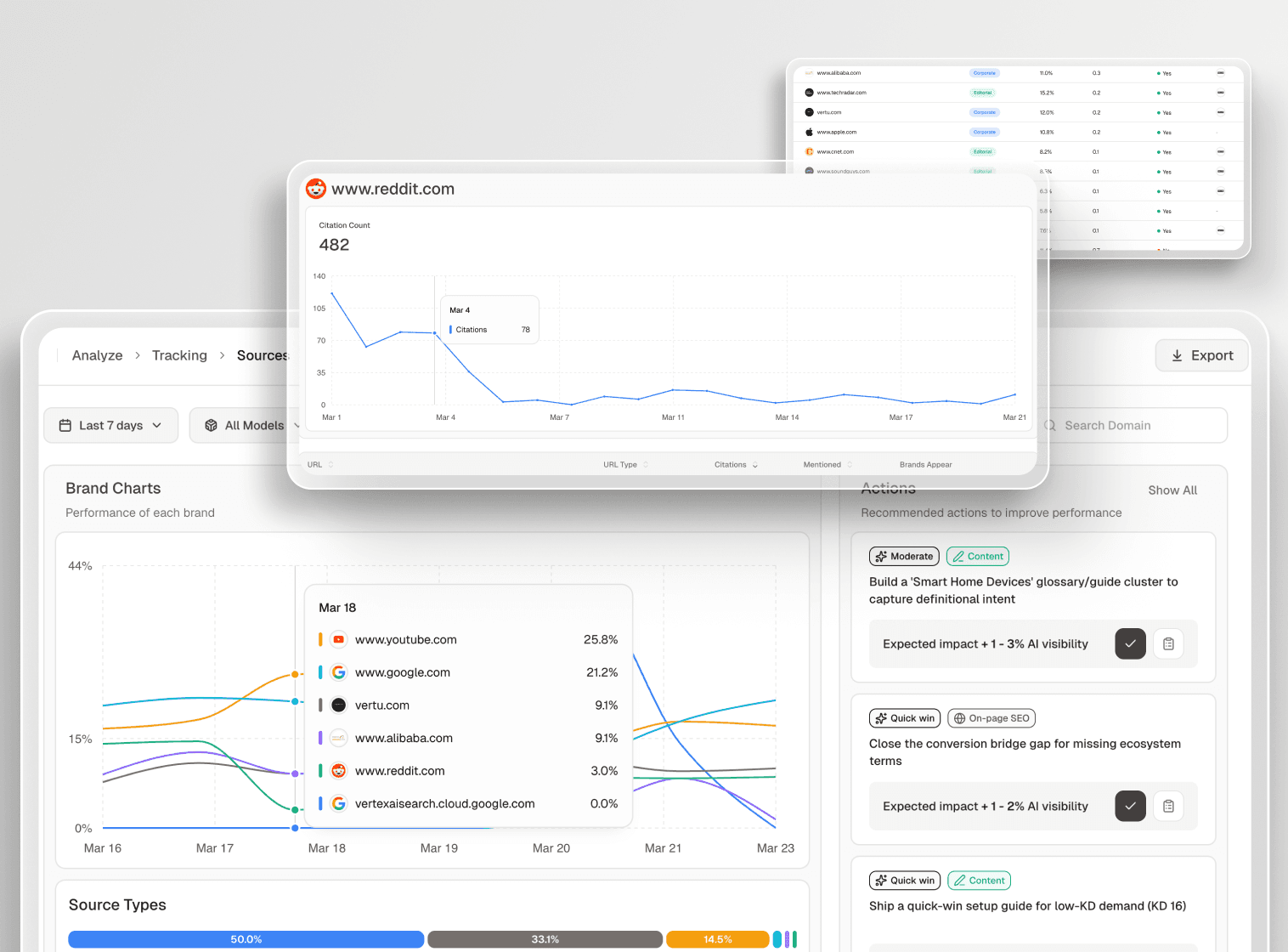Click the Alibaba icon in Mar 18 tooltip
Screen dimensions: 1288x952
point(338,738)
